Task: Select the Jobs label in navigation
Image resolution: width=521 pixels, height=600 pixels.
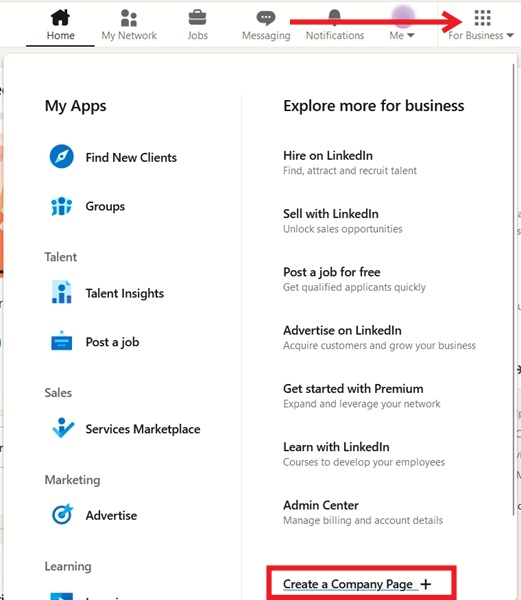Action: pyautogui.click(x=197, y=36)
